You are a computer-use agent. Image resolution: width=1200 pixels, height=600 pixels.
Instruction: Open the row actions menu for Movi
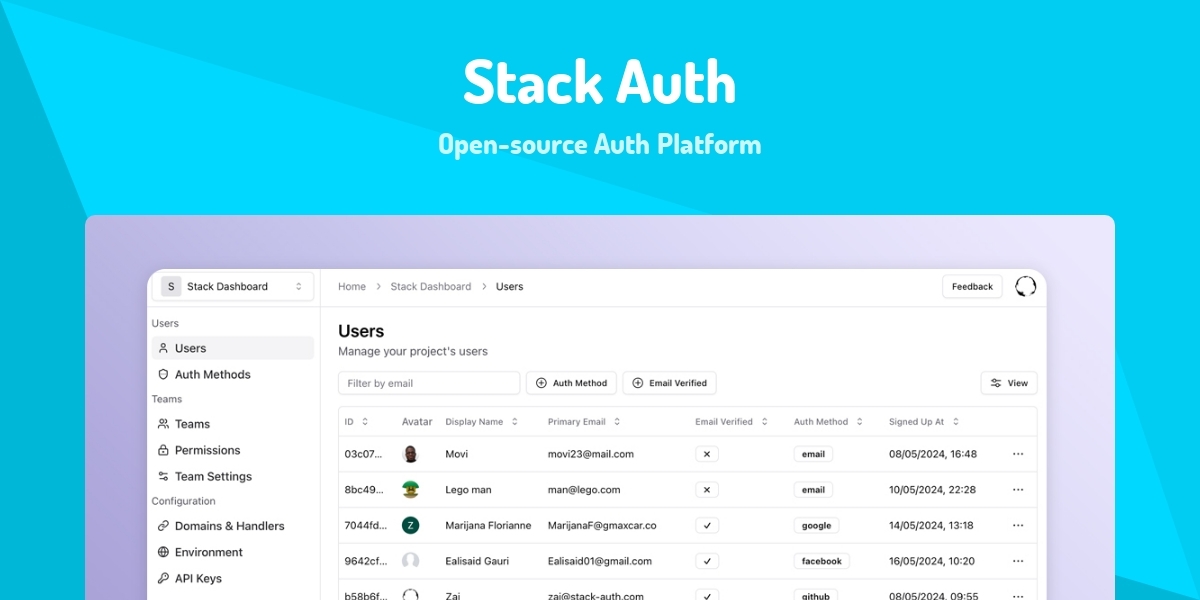click(x=1018, y=454)
